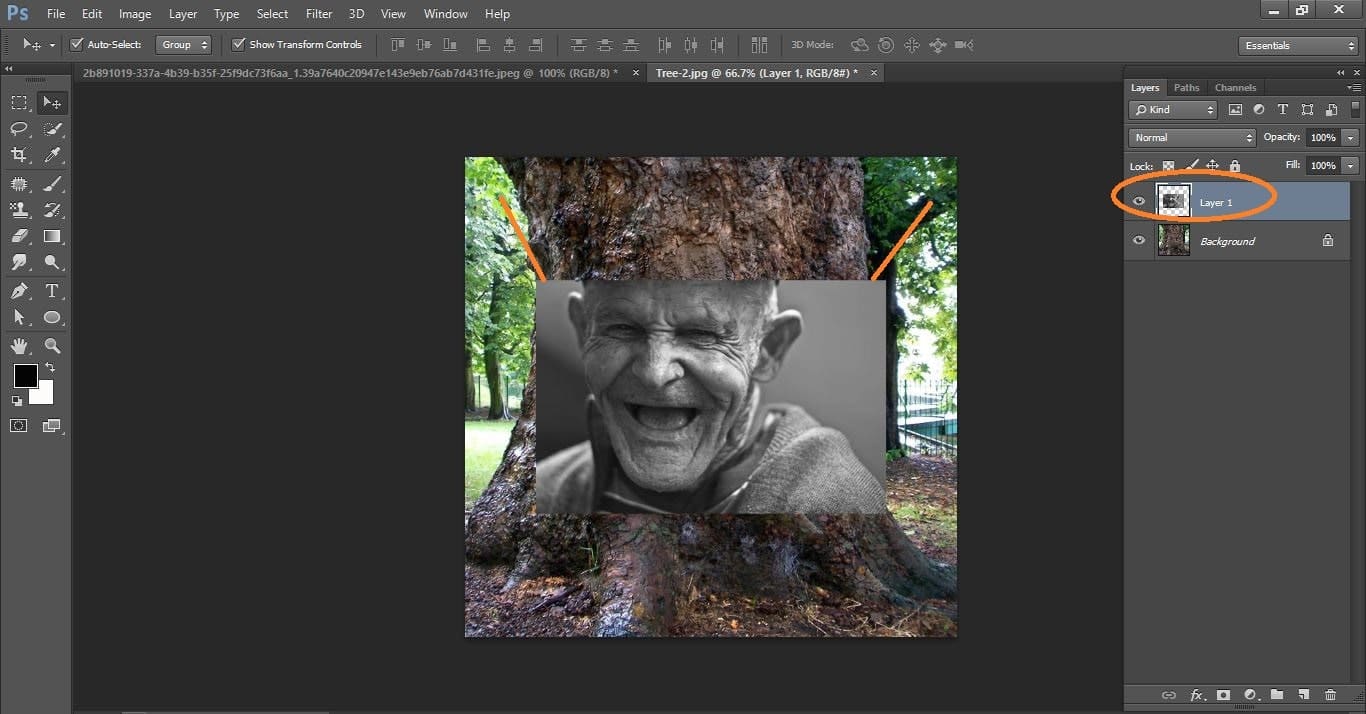The height and width of the screenshot is (714, 1366).
Task: Open the Filter menu
Action: point(318,13)
